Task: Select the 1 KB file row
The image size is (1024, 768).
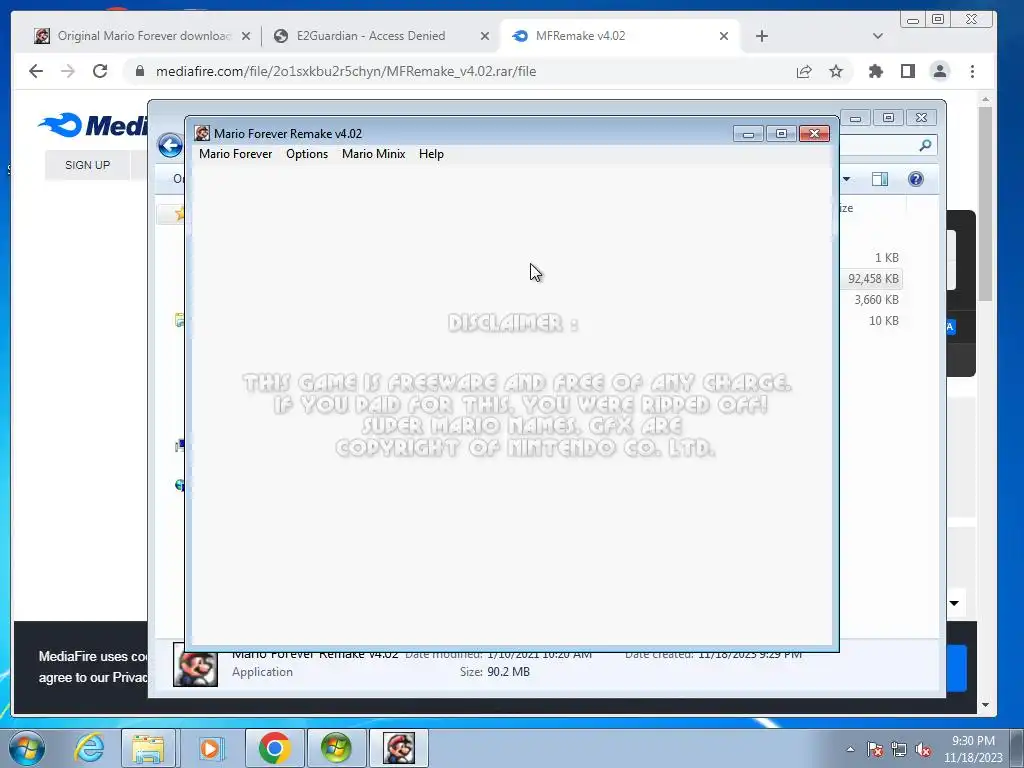Action: point(886,258)
